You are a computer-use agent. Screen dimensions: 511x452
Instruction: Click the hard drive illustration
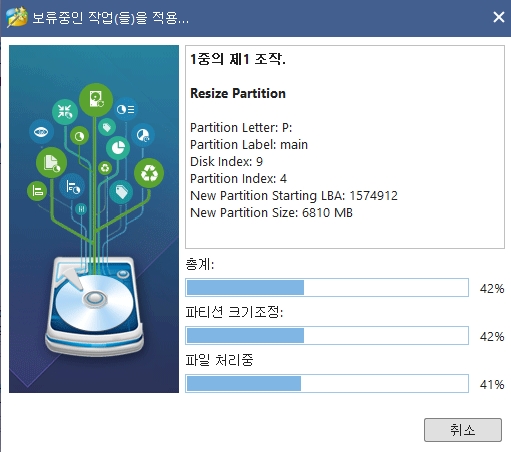coord(95,305)
